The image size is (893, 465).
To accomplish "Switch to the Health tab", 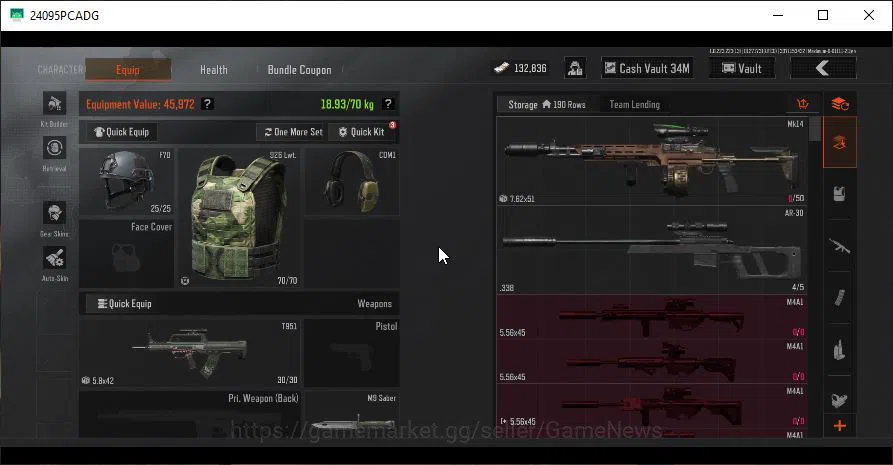I will [214, 70].
